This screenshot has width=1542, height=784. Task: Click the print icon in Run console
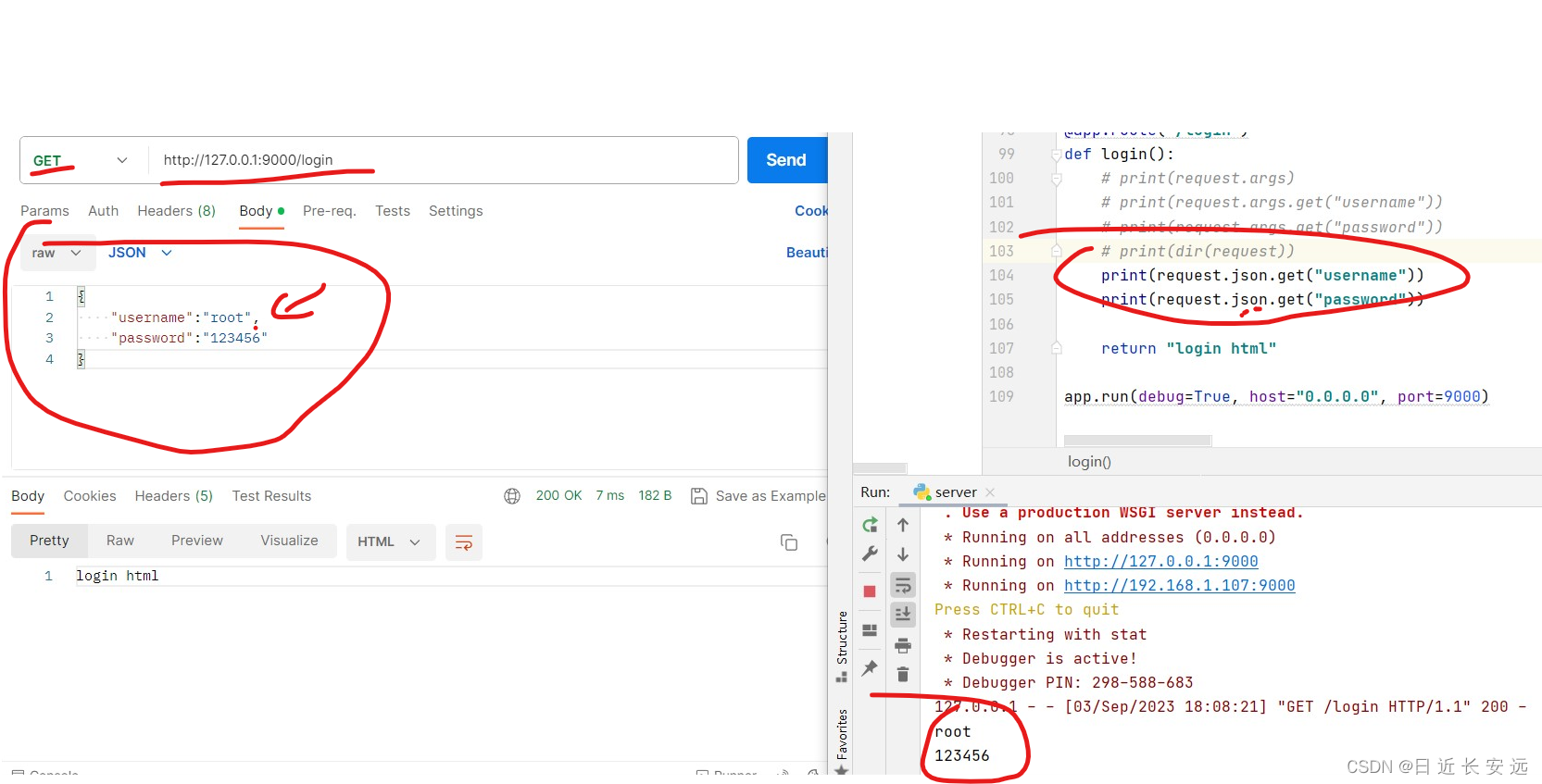tap(903, 645)
